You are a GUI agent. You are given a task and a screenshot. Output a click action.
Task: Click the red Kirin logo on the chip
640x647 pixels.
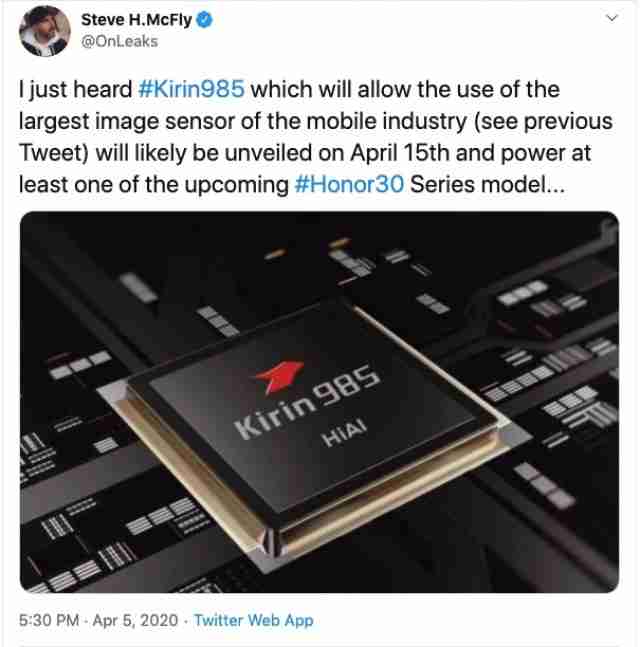pos(279,375)
